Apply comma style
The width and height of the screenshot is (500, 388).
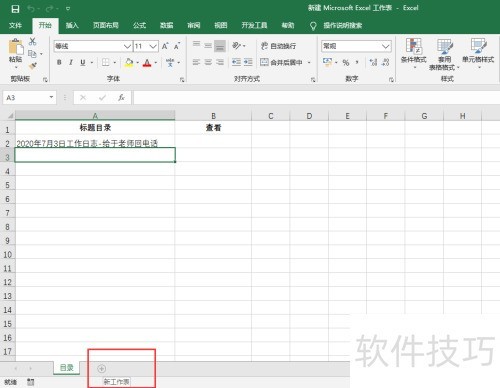coord(357,62)
